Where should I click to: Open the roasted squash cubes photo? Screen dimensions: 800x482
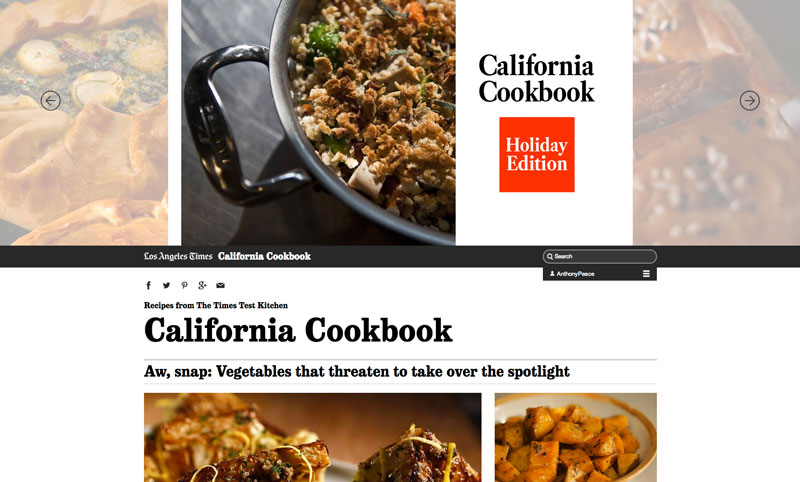coord(576,438)
